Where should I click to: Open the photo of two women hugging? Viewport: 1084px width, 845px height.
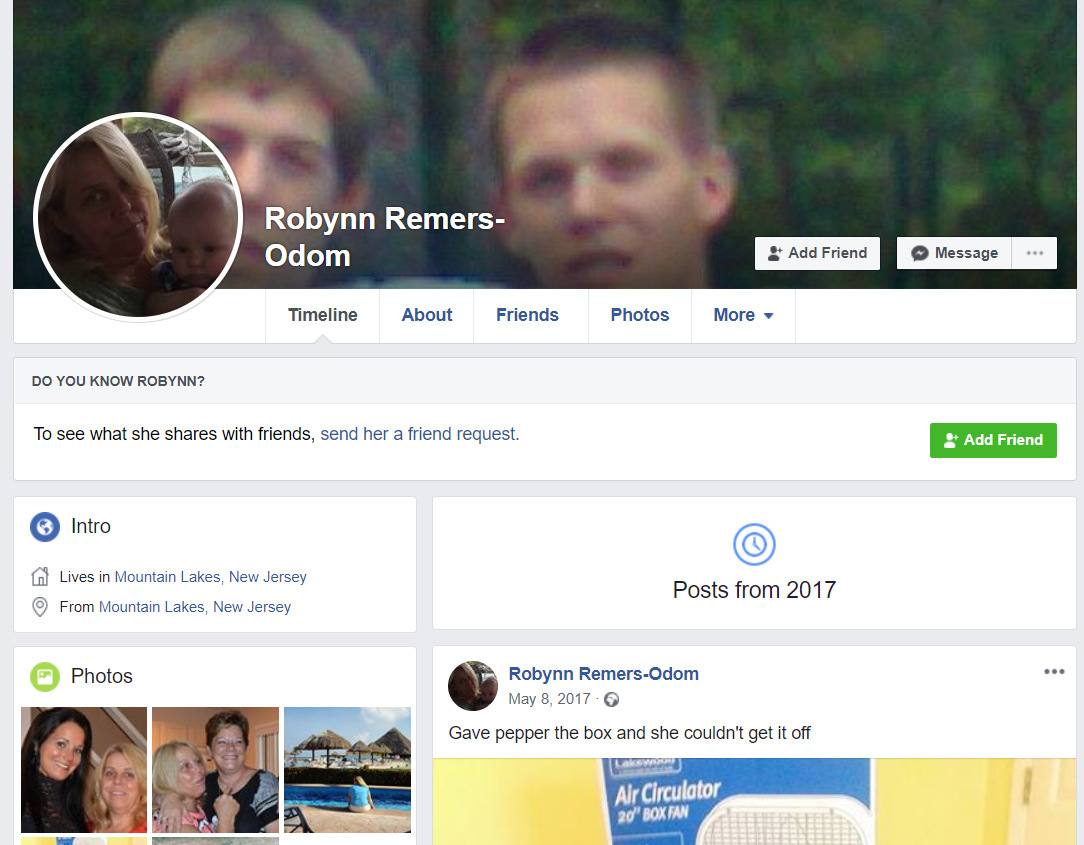pos(216,770)
